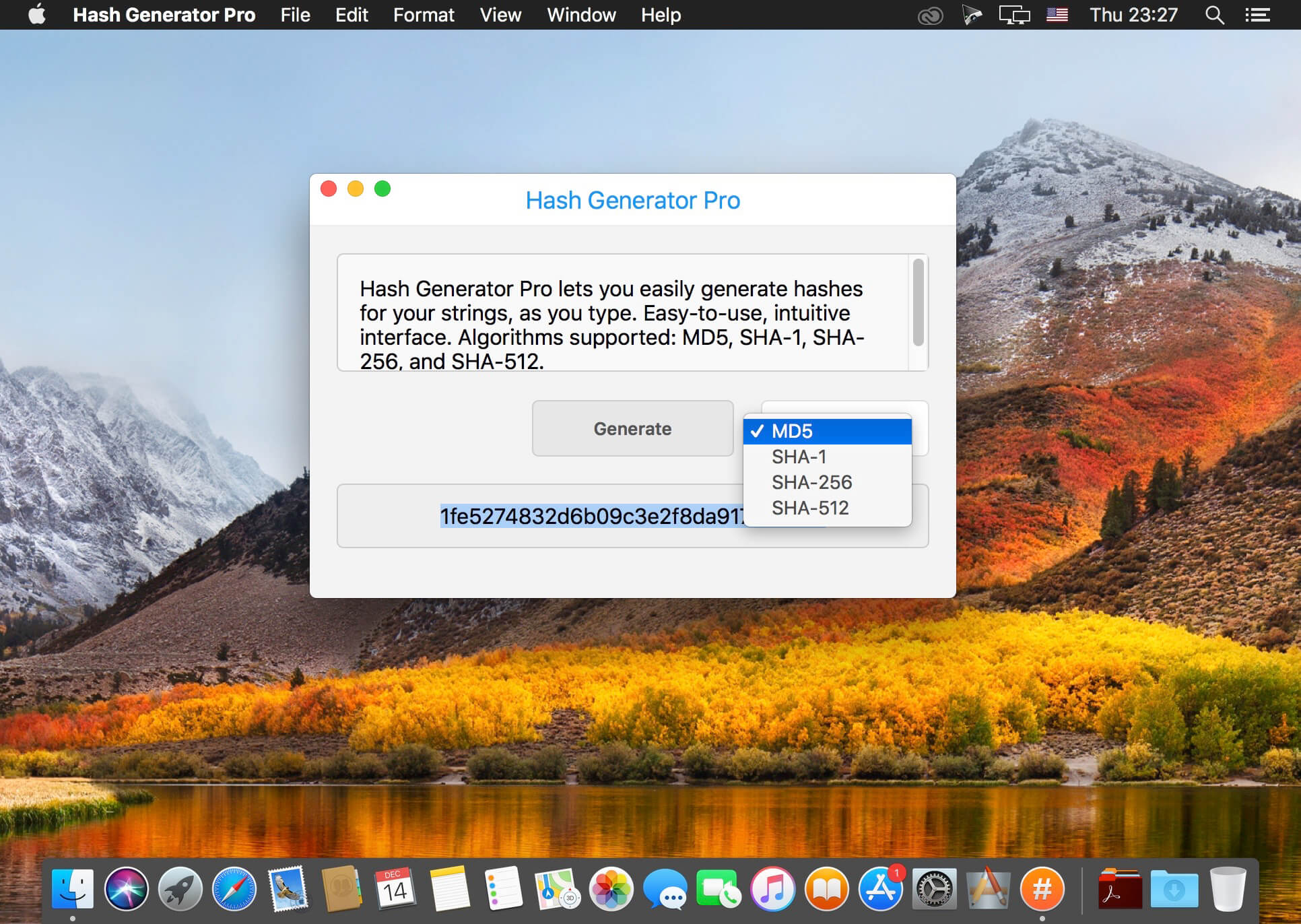1301x924 pixels.
Task: Open the Edit menu
Action: pos(352,15)
